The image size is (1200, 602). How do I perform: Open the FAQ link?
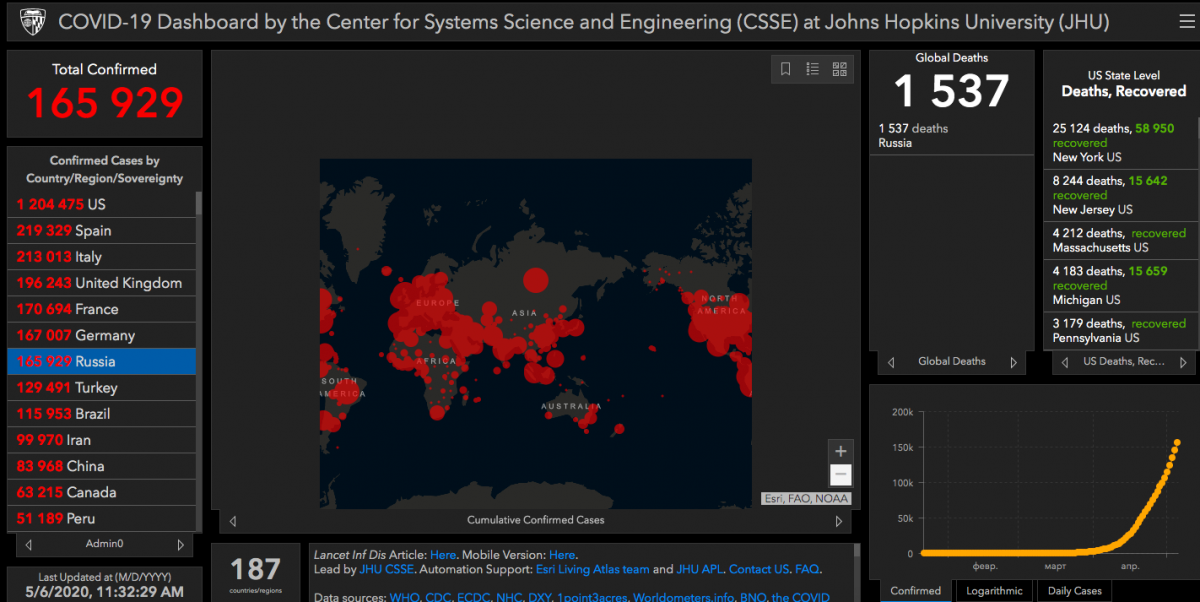[x=806, y=569]
